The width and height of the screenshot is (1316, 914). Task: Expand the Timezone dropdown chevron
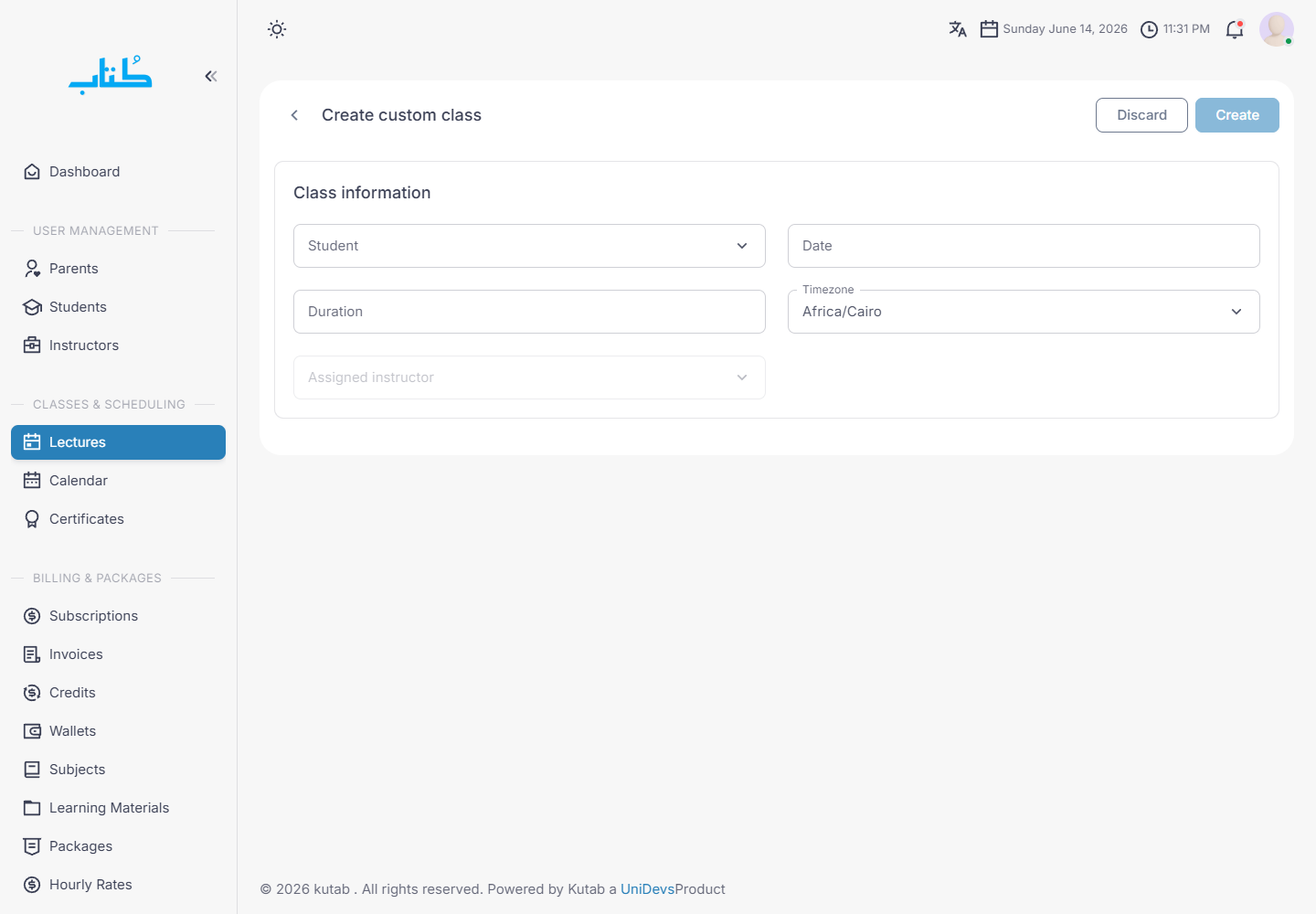click(x=1236, y=312)
